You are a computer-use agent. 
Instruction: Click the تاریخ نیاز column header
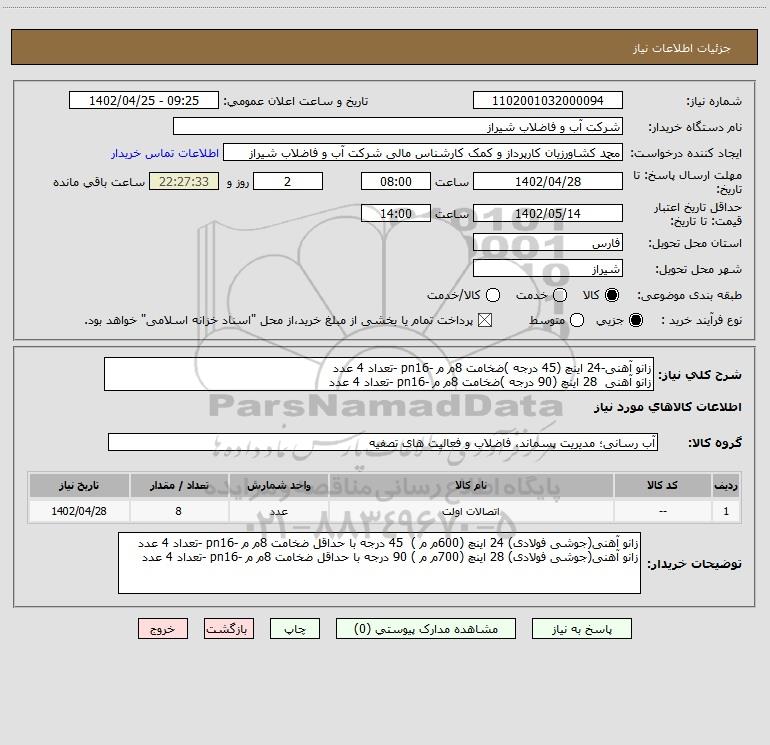point(79,485)
